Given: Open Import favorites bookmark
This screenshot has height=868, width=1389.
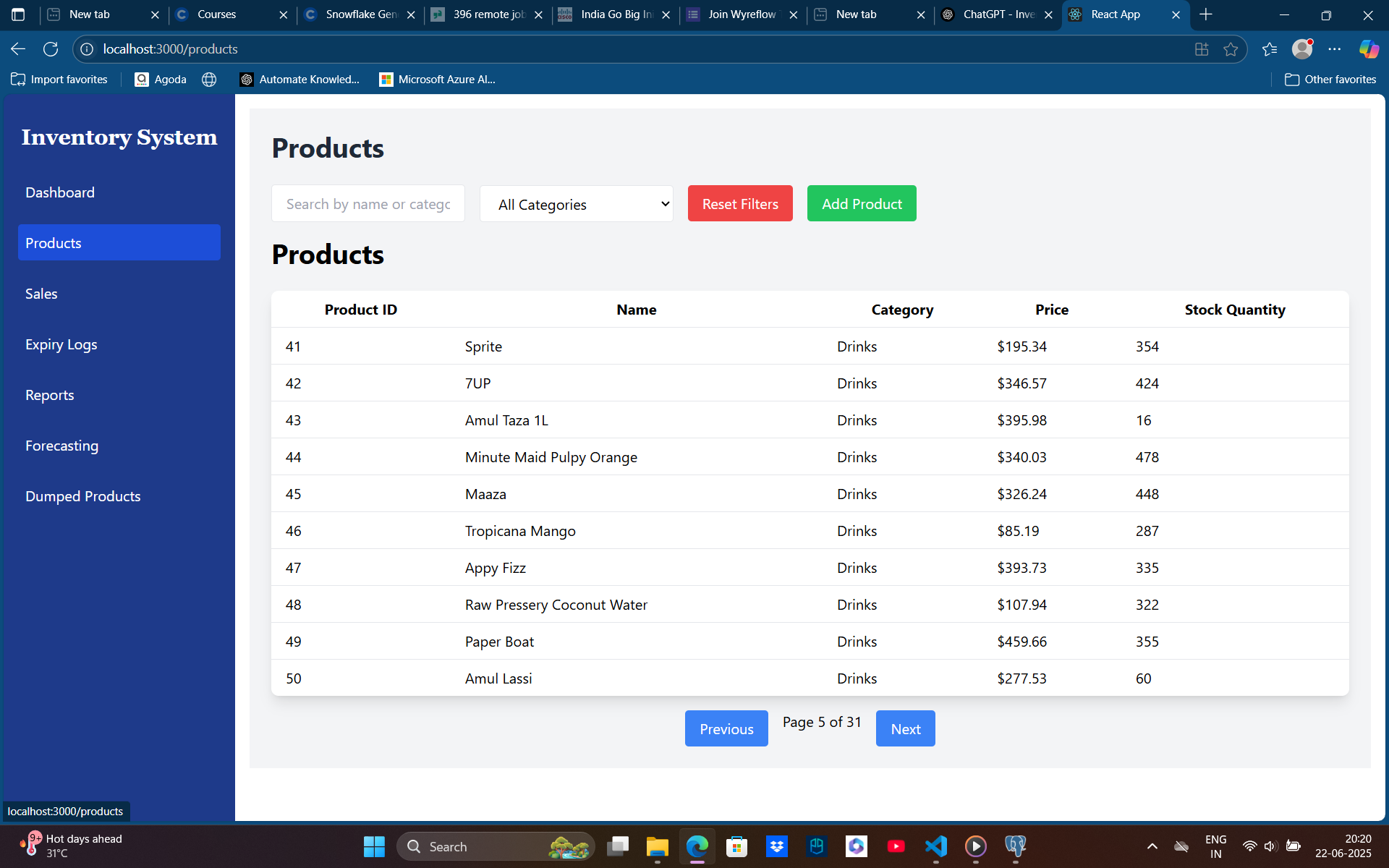Looking at the screenshot, I should click(59, 80).
